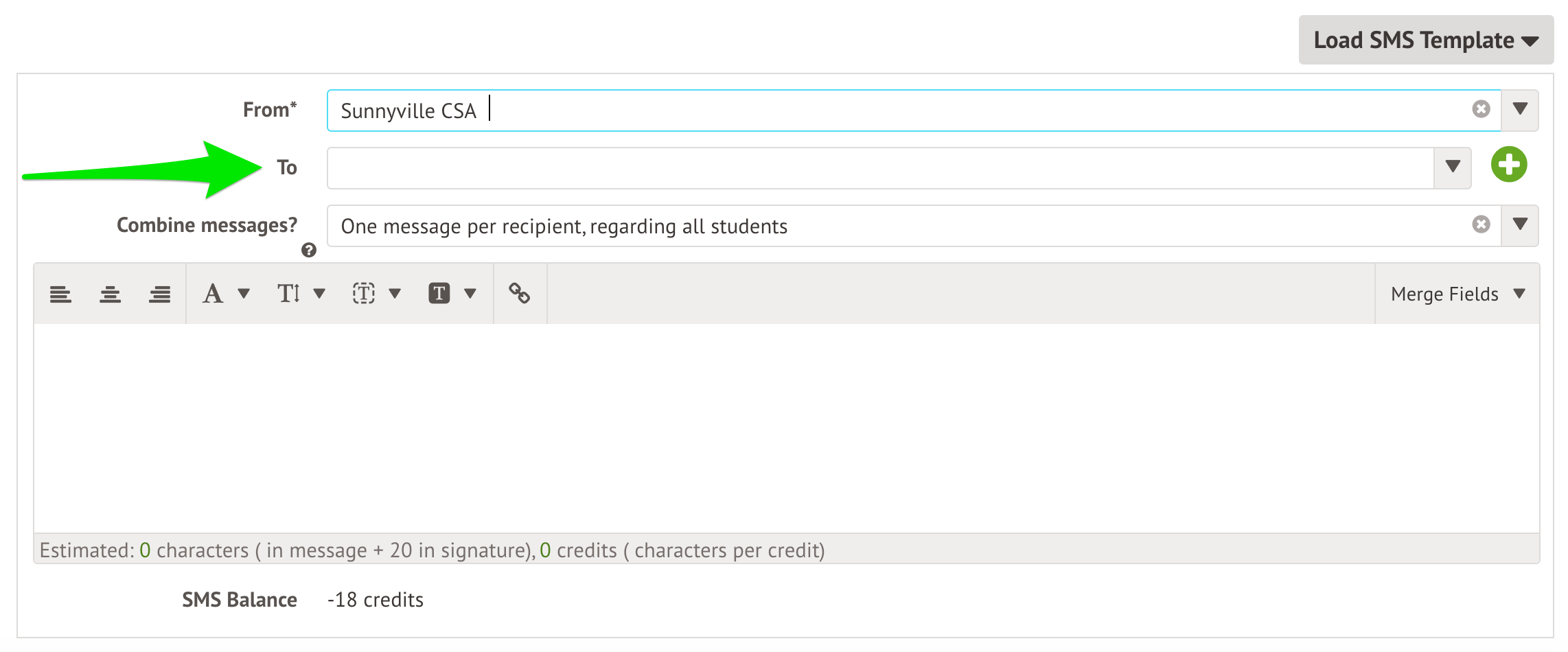Open the dashed T text color tool
Viewport: 1568px width, 652px height.
[x=364, y=294]
